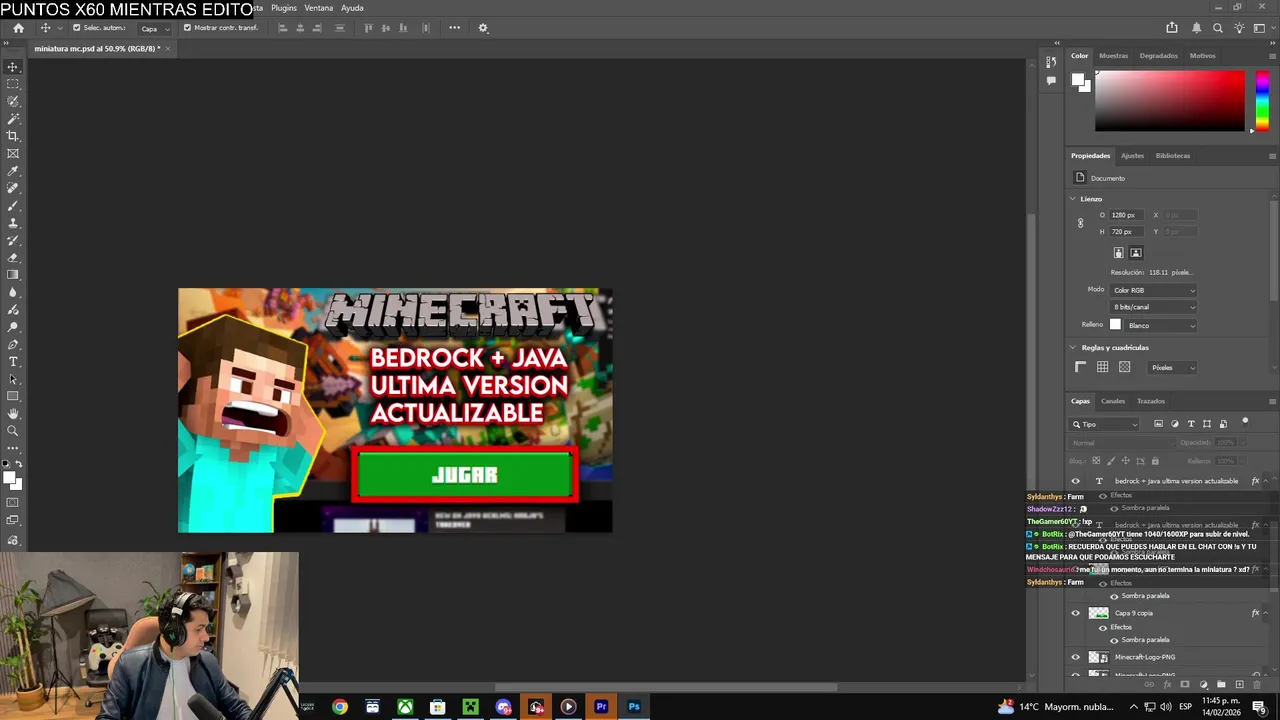Select the Move tool in the toolbox

[13, 67]
